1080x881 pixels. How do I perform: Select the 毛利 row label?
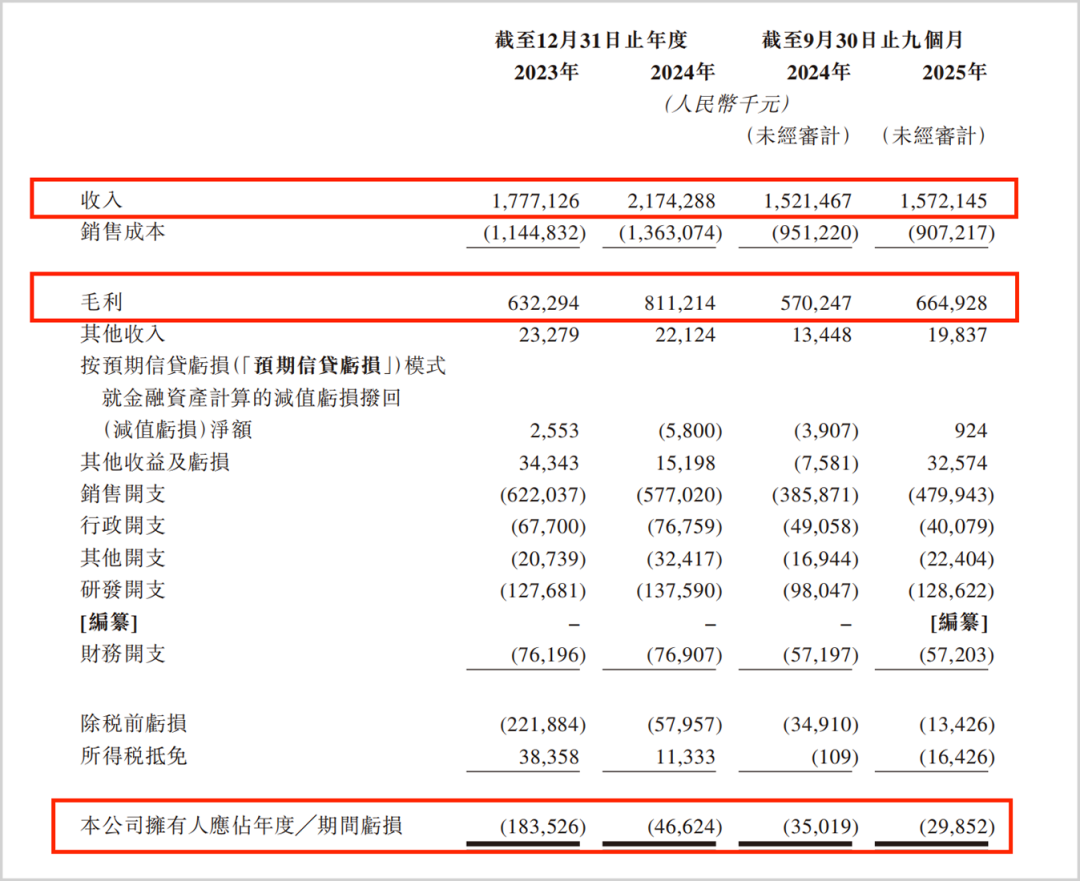pos(101,302)
